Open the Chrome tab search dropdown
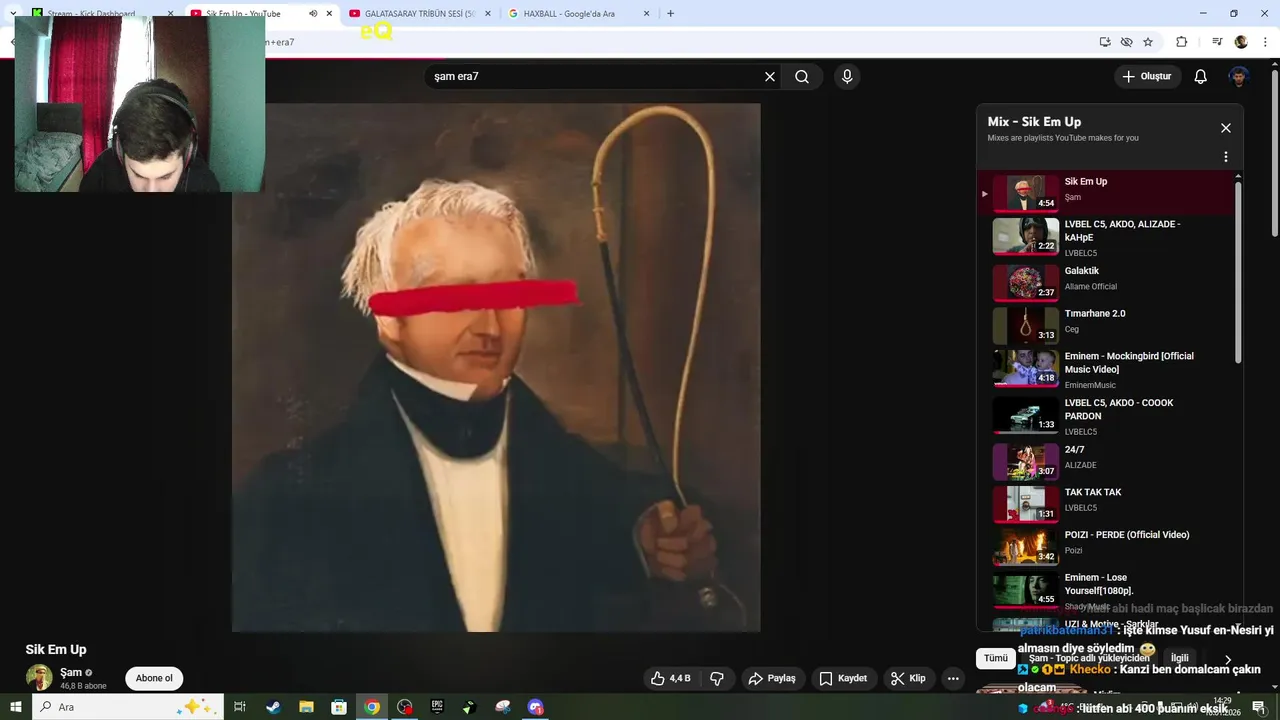 (x=13, y=14)
